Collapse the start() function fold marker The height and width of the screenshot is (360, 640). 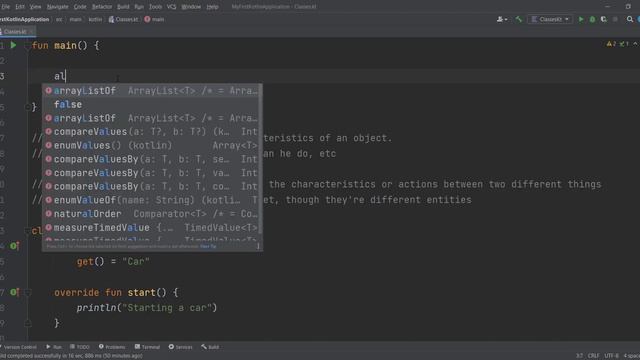28,292
